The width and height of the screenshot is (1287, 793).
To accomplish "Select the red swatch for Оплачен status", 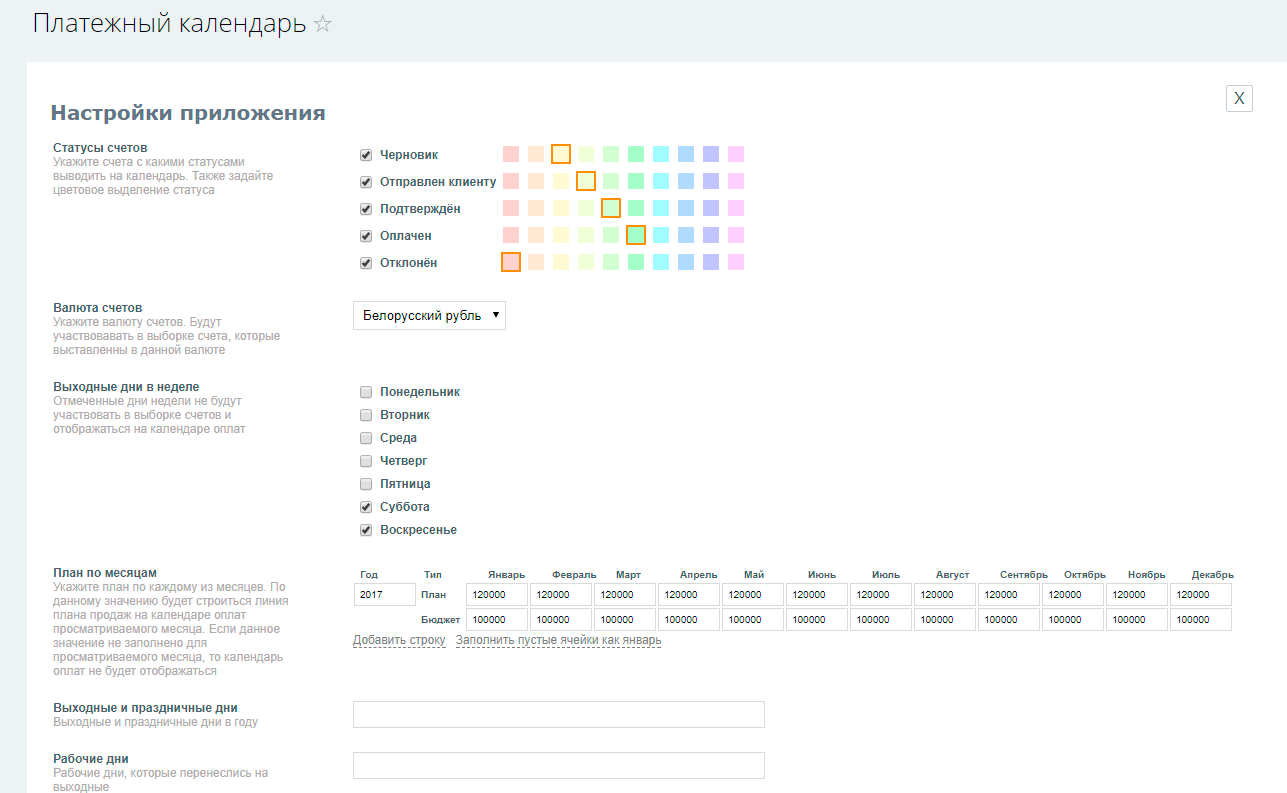I will (511, 235).
